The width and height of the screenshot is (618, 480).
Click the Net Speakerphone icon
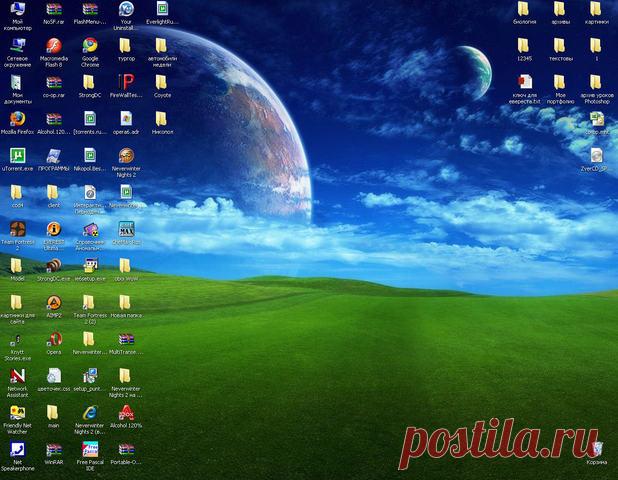(17, 448)
